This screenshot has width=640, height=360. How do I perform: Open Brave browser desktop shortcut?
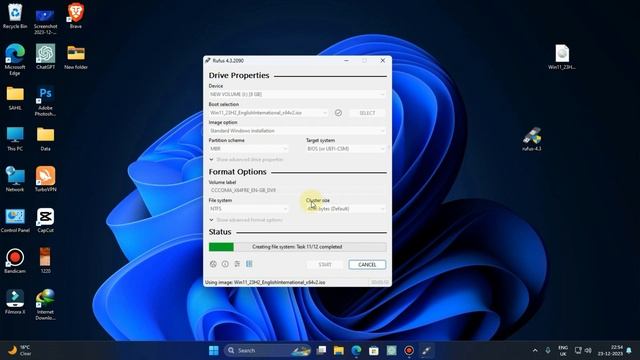76,17
